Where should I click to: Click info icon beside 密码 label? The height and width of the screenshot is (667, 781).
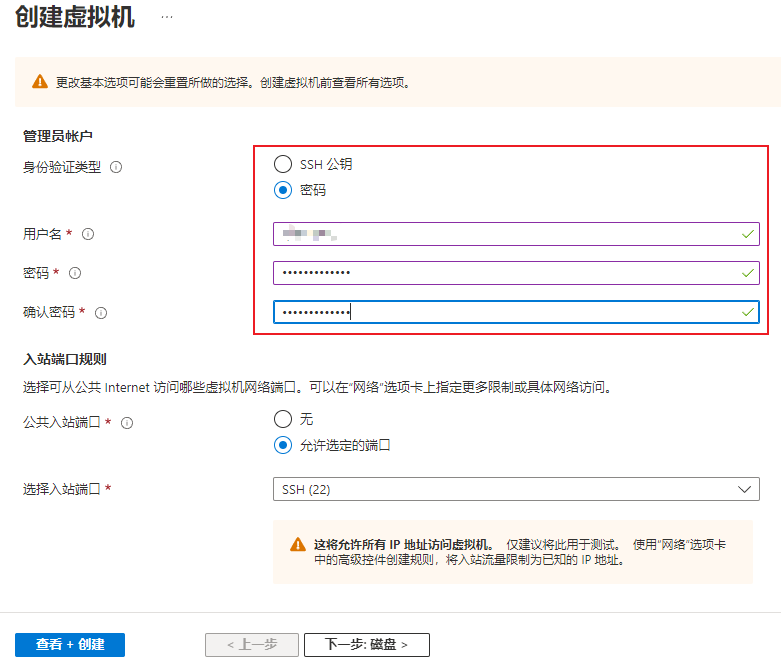coord(75,273)
